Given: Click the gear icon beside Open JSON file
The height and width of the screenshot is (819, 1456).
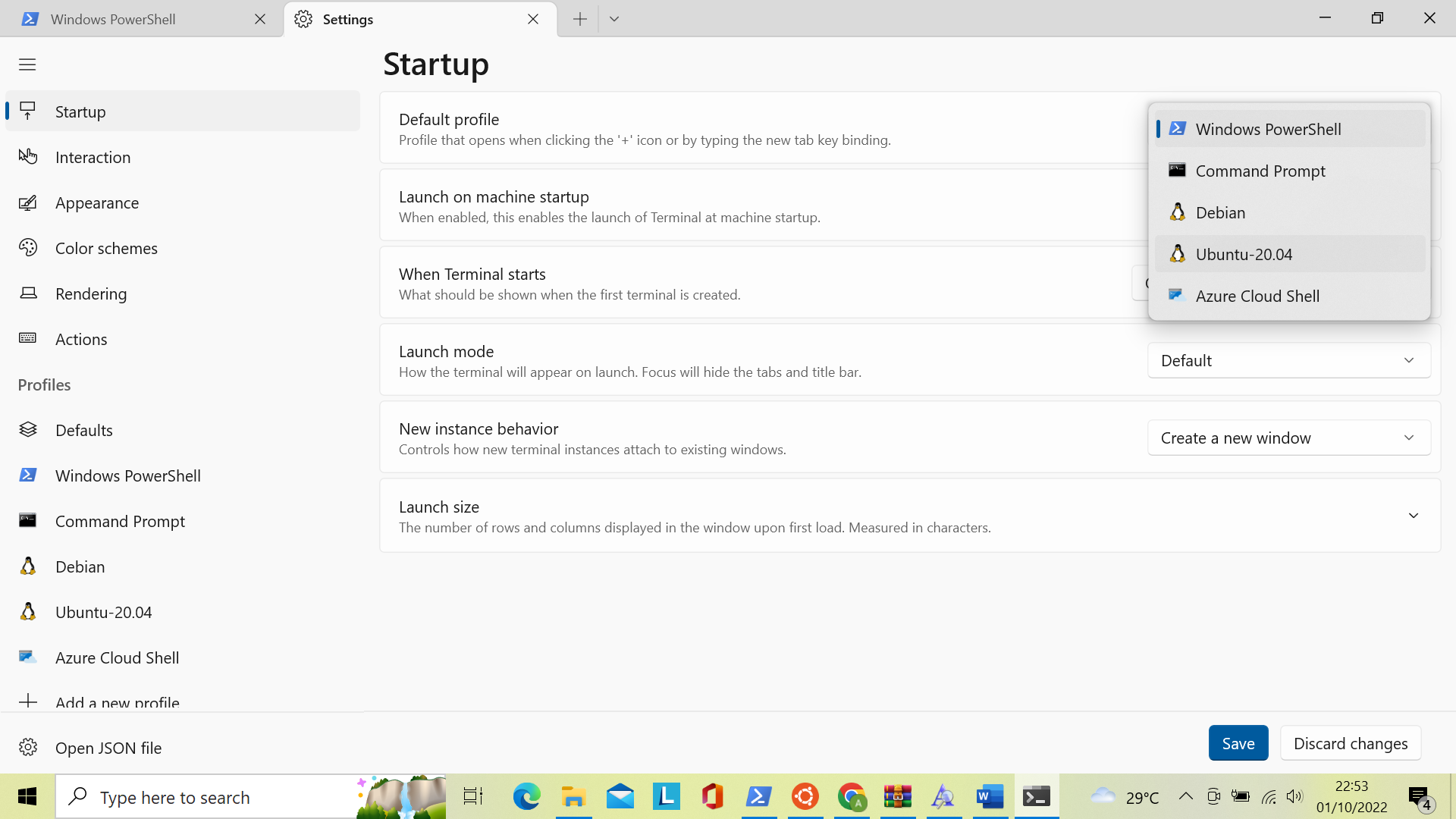Looking at the screenshot, I should (28, 748).
